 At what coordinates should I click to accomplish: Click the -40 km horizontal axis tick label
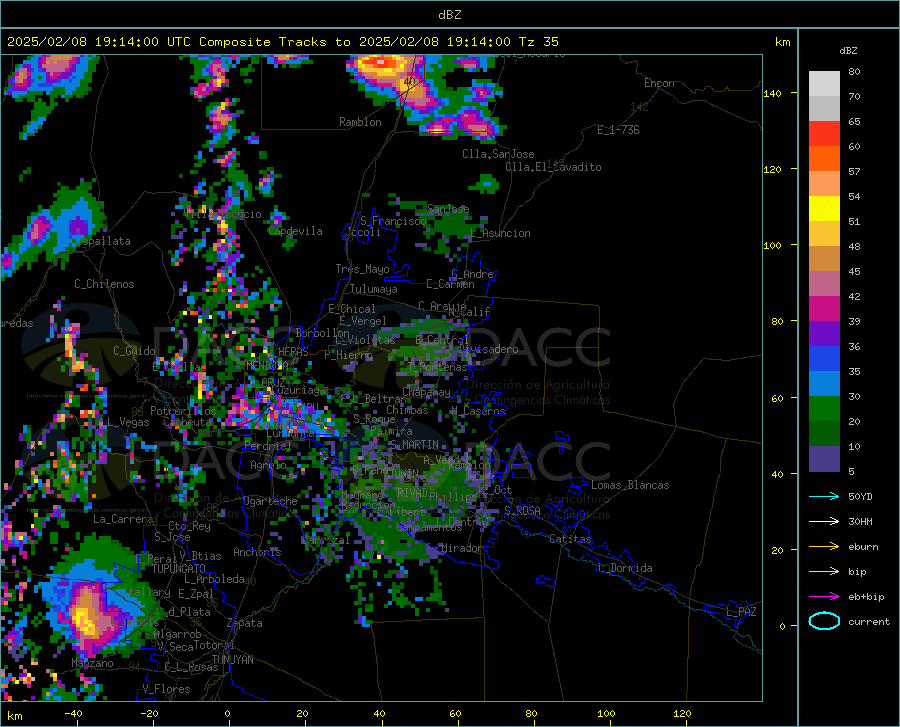73,714
